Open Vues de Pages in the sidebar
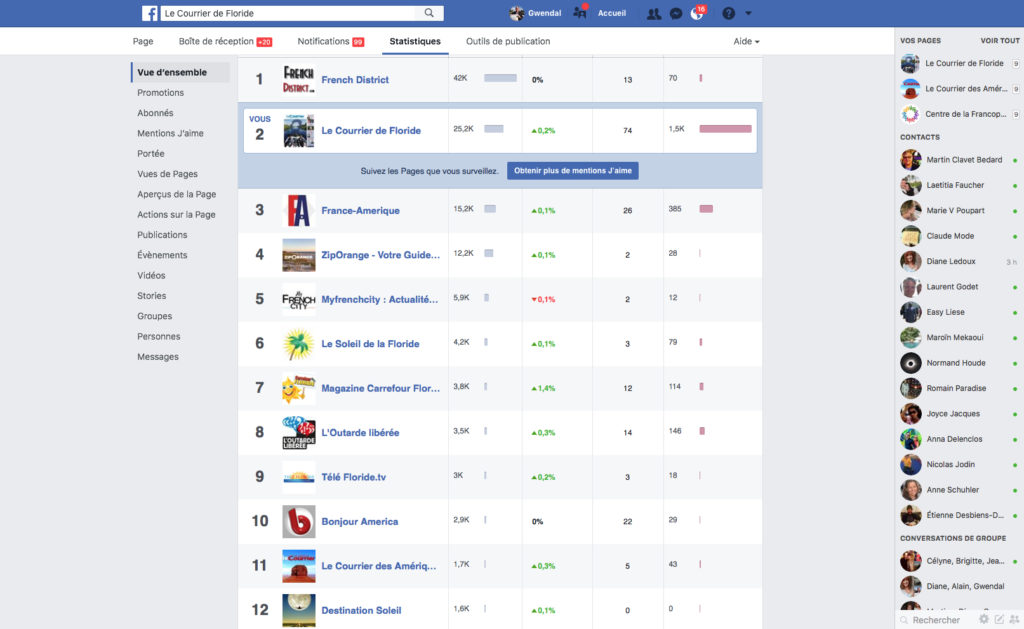This screenshot has width=1024, height=629. pos(167,174)
